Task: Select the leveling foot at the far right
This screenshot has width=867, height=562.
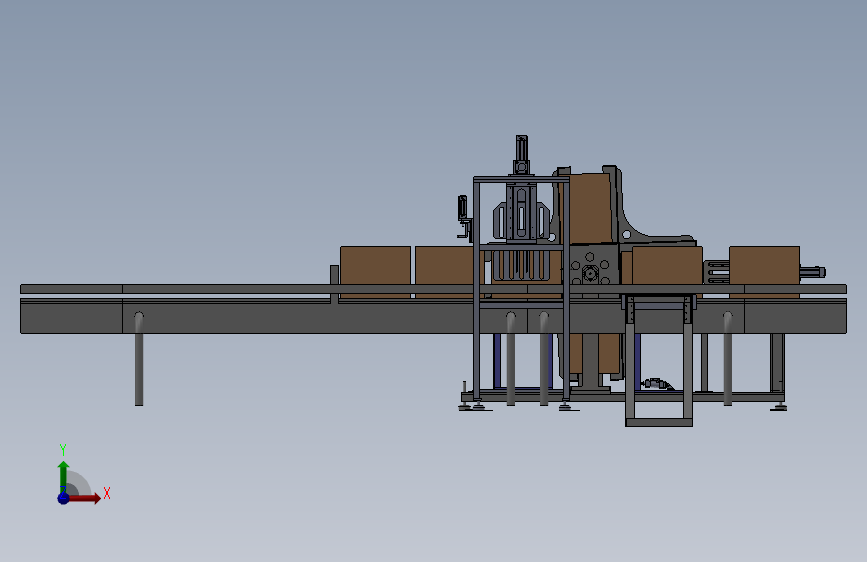Action: 779,407
